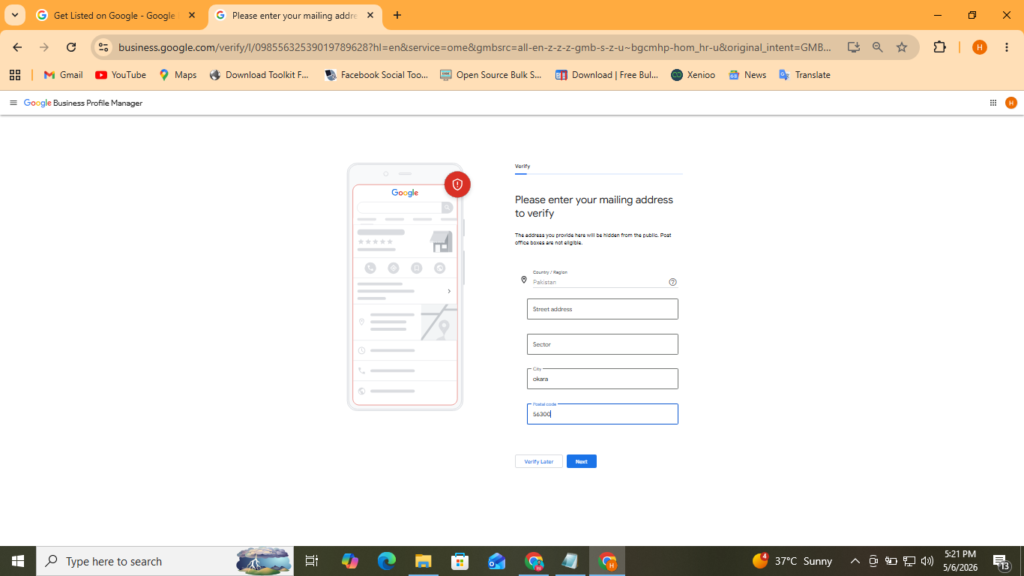Close the mailing address tab

(370, 15)
